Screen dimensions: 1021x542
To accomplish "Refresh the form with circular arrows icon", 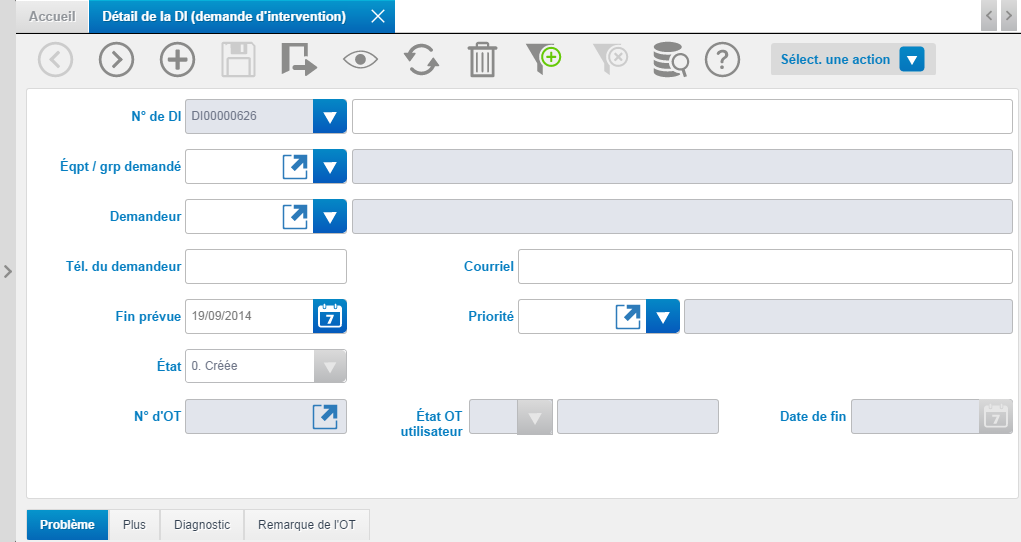I will click(x=421, y=60).
